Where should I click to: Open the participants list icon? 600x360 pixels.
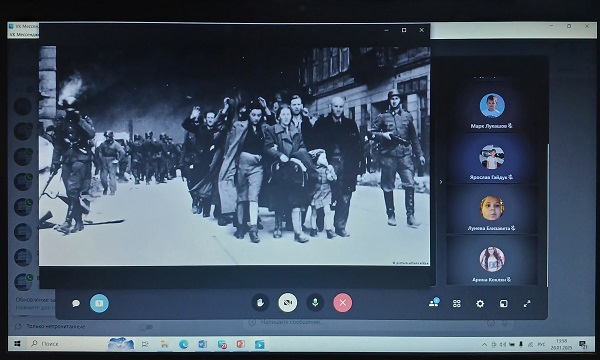(x=434, y=303)
